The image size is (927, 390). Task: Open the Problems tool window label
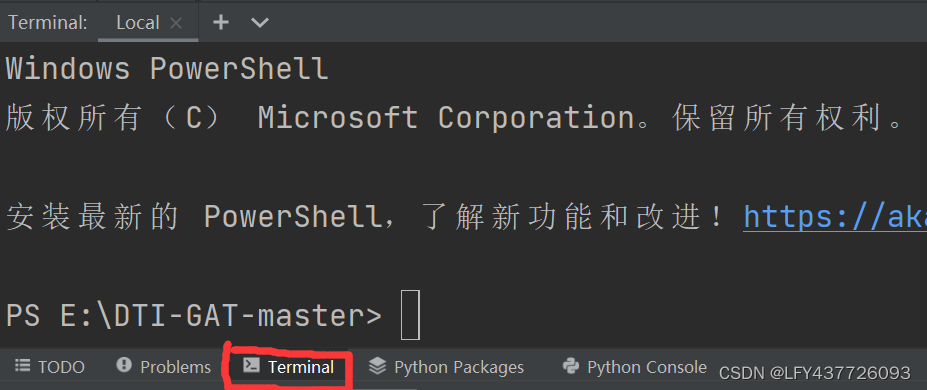(176, 367)
